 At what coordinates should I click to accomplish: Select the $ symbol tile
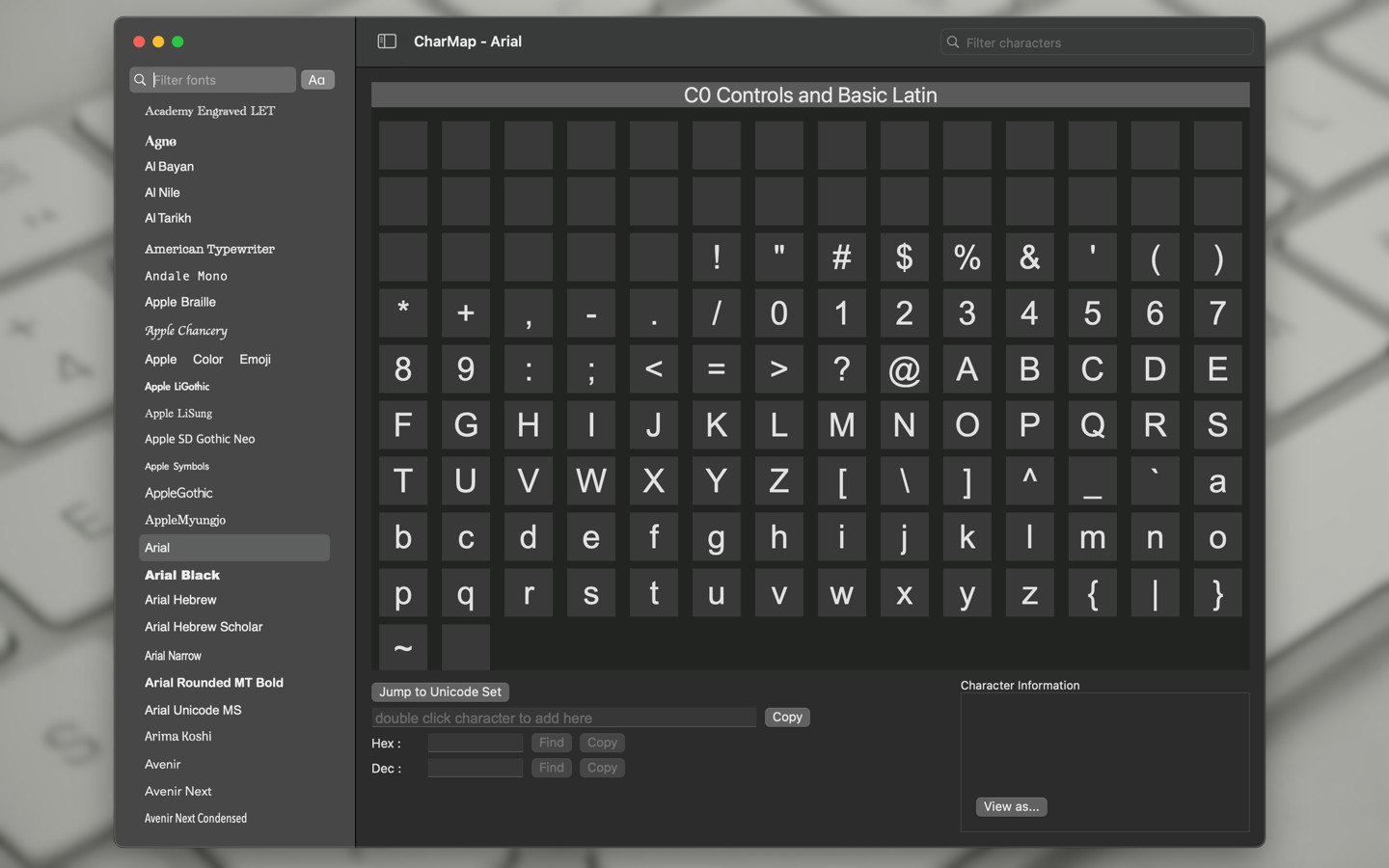(x=905, y=258)
